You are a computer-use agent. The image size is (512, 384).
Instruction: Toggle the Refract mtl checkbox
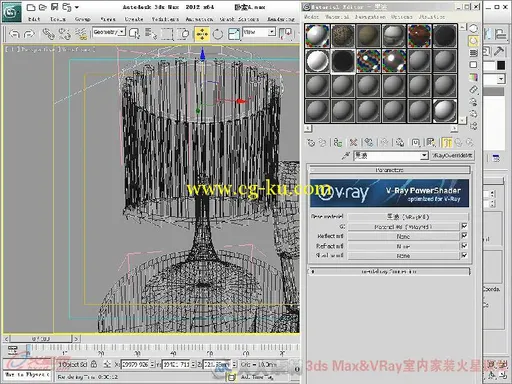coord(464,246)
